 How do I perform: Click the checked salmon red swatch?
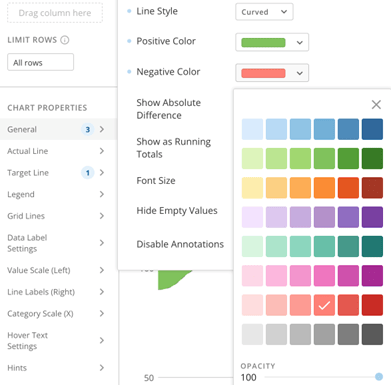coord(324,305)
